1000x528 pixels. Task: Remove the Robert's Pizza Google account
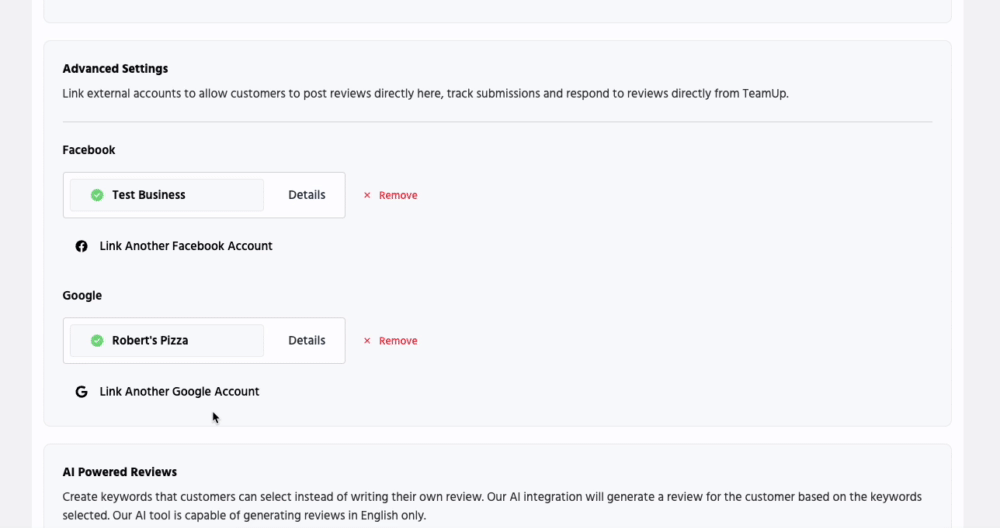tap(397, 341)
